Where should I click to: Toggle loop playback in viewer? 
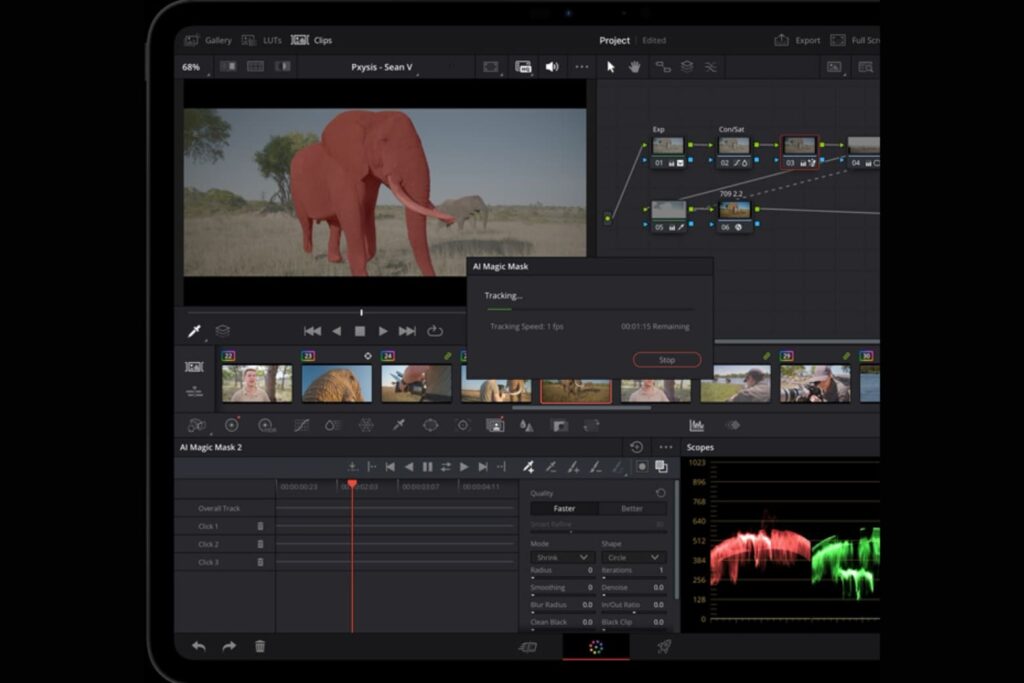pos(435,331)
